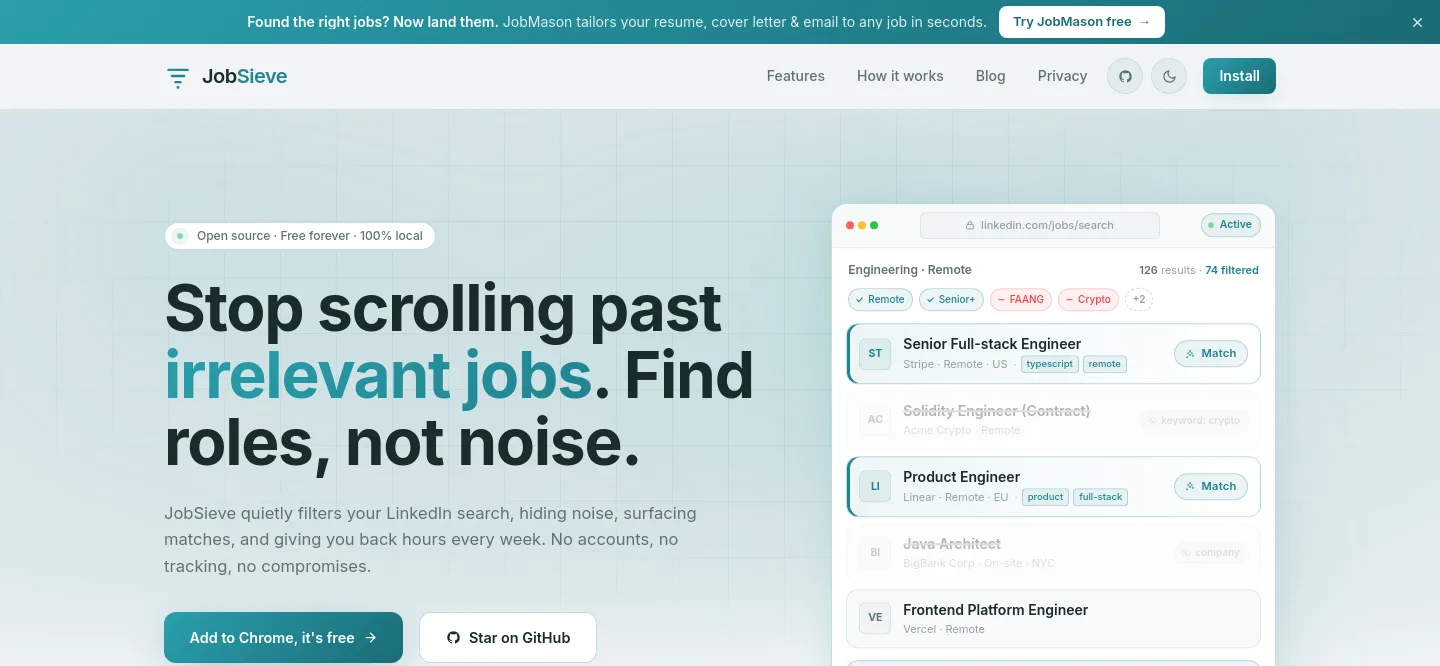Click the Try JobMason free button
Viewport: 1440px width, 666px height.
click(x=1082, y=22)
